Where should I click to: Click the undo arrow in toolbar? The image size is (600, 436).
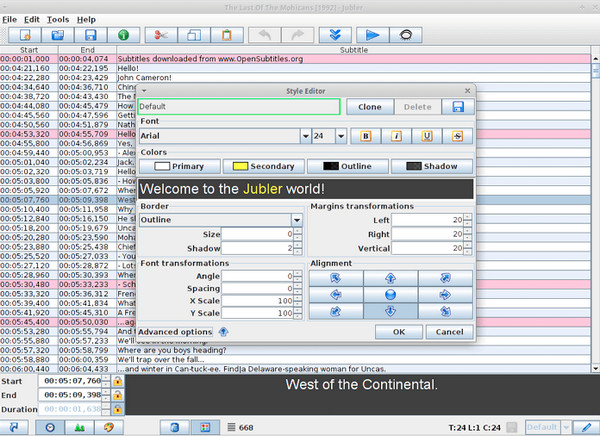[264, 35]
